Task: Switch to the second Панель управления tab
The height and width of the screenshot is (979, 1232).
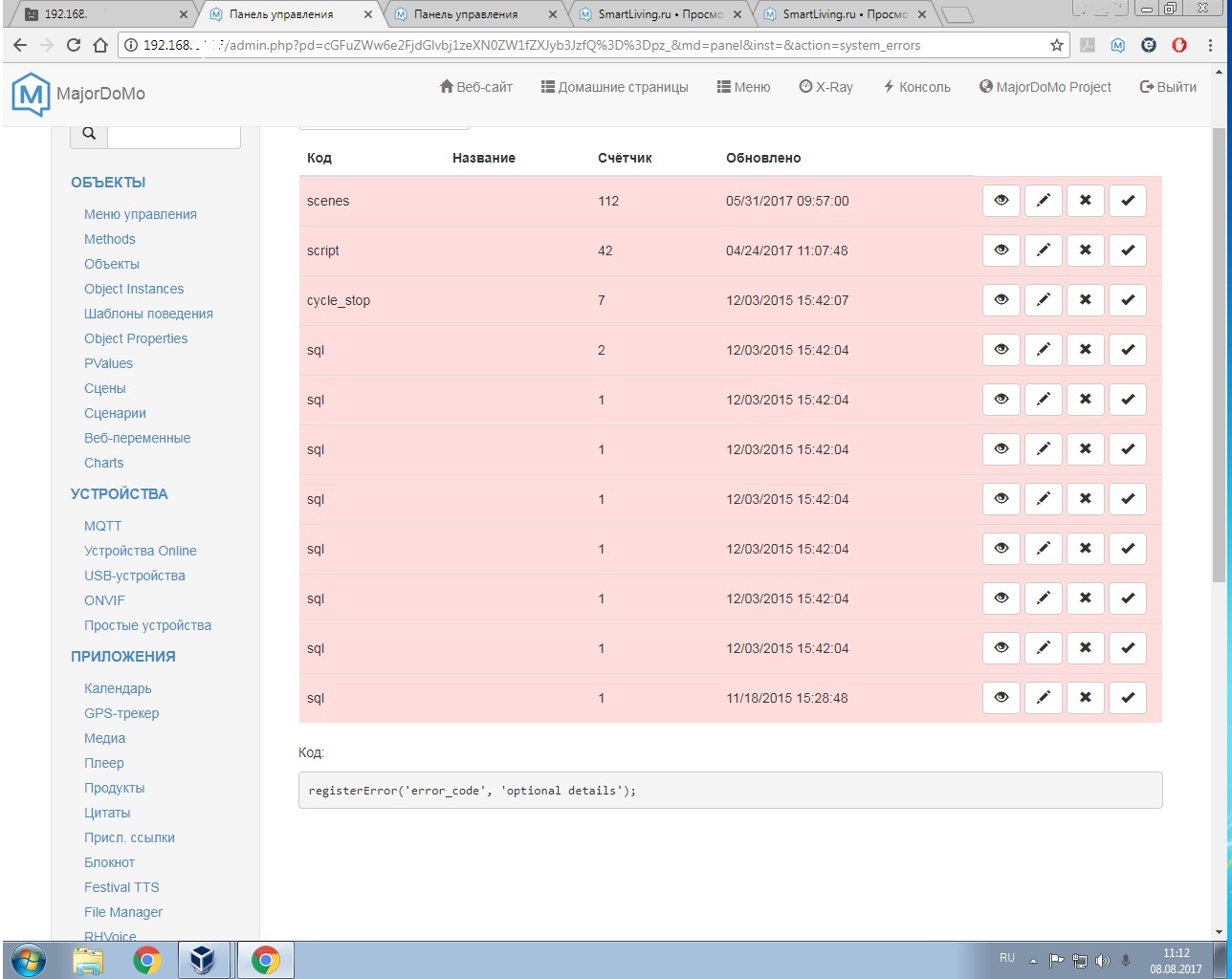Action: 466,14
